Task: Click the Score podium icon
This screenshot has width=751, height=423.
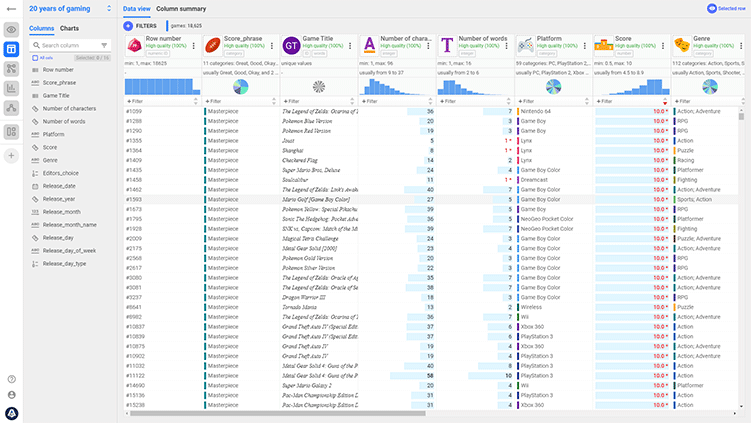Action: click(x=603, y=46)
